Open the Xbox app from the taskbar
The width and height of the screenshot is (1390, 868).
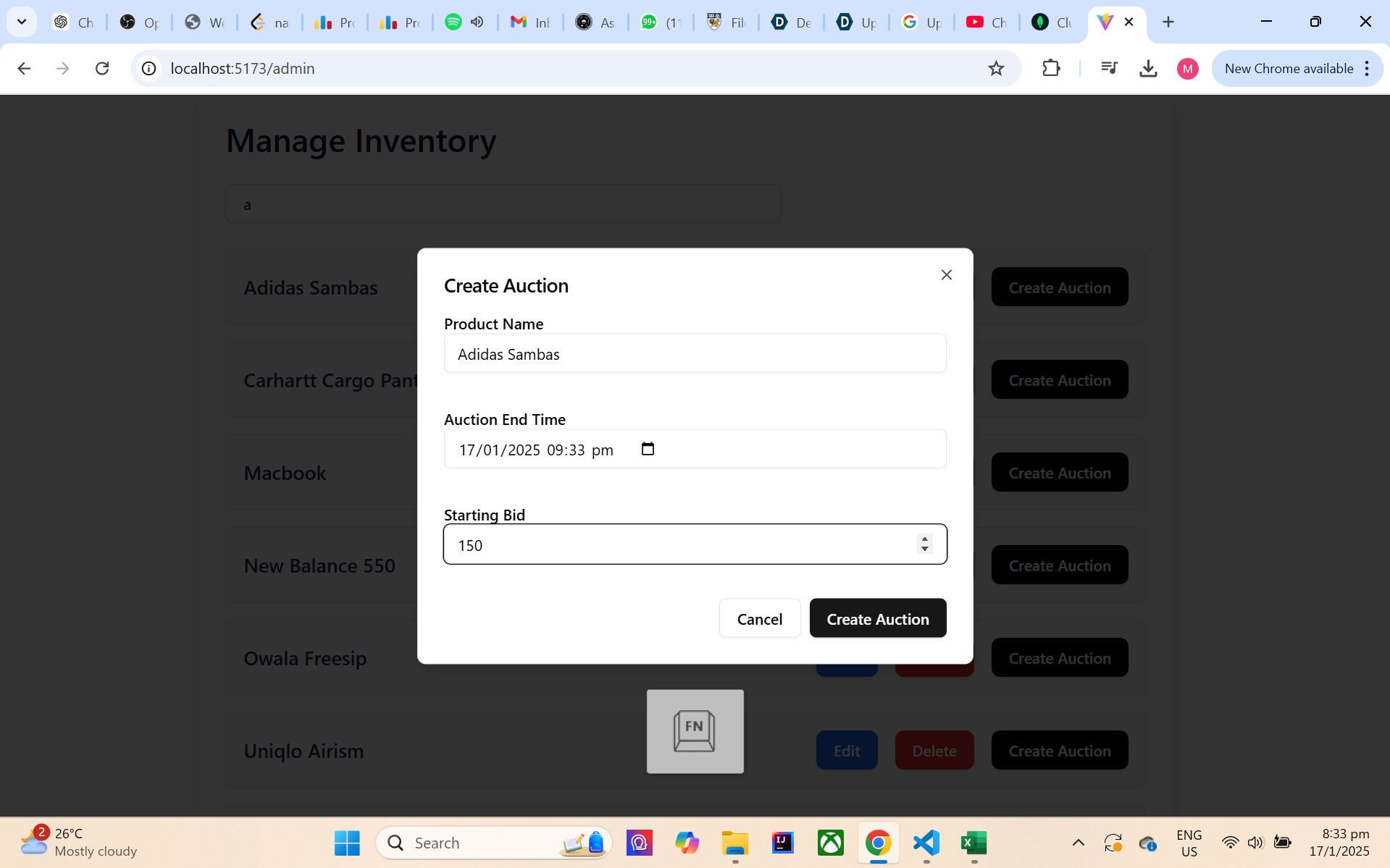click(x=830, y=843)
